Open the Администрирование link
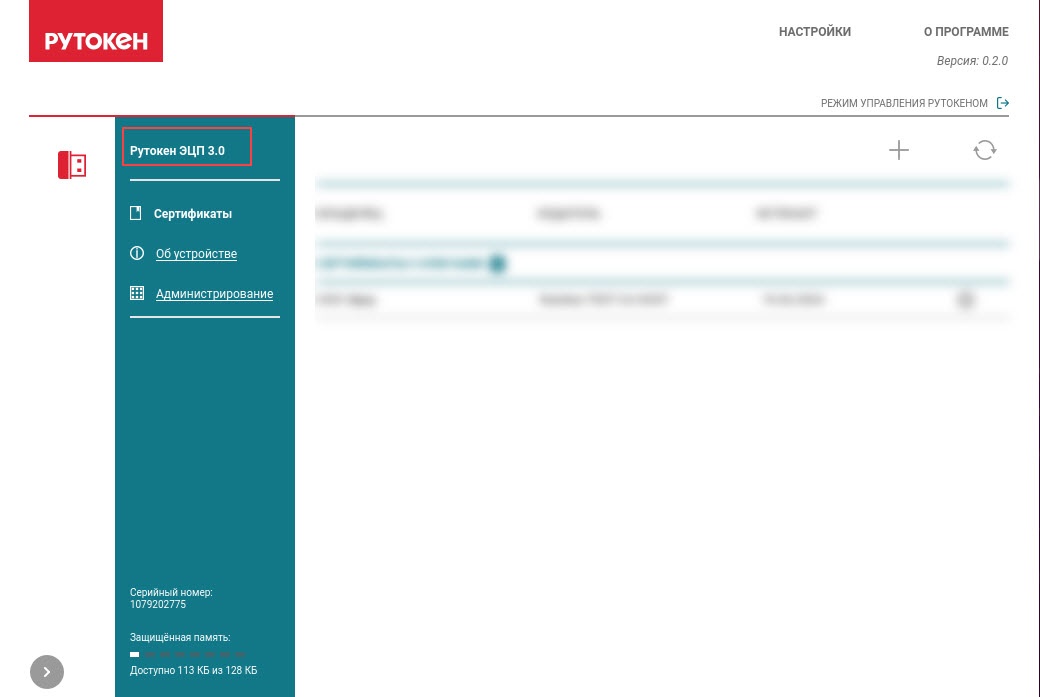 click(214, 294)
